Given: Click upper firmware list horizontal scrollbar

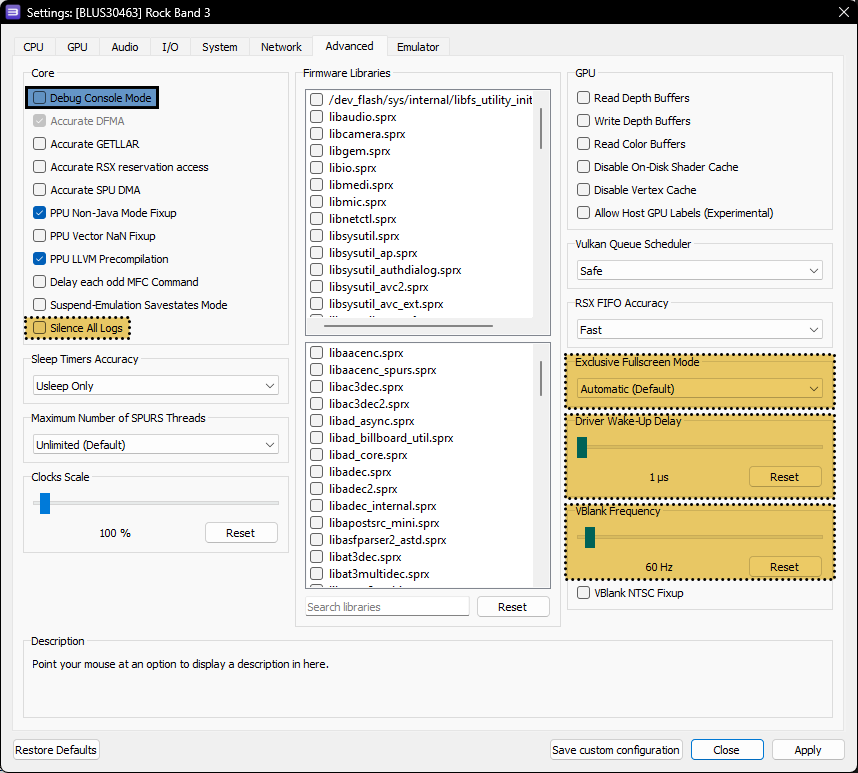Looking at the screenshot, I should (x=408, y=326).
